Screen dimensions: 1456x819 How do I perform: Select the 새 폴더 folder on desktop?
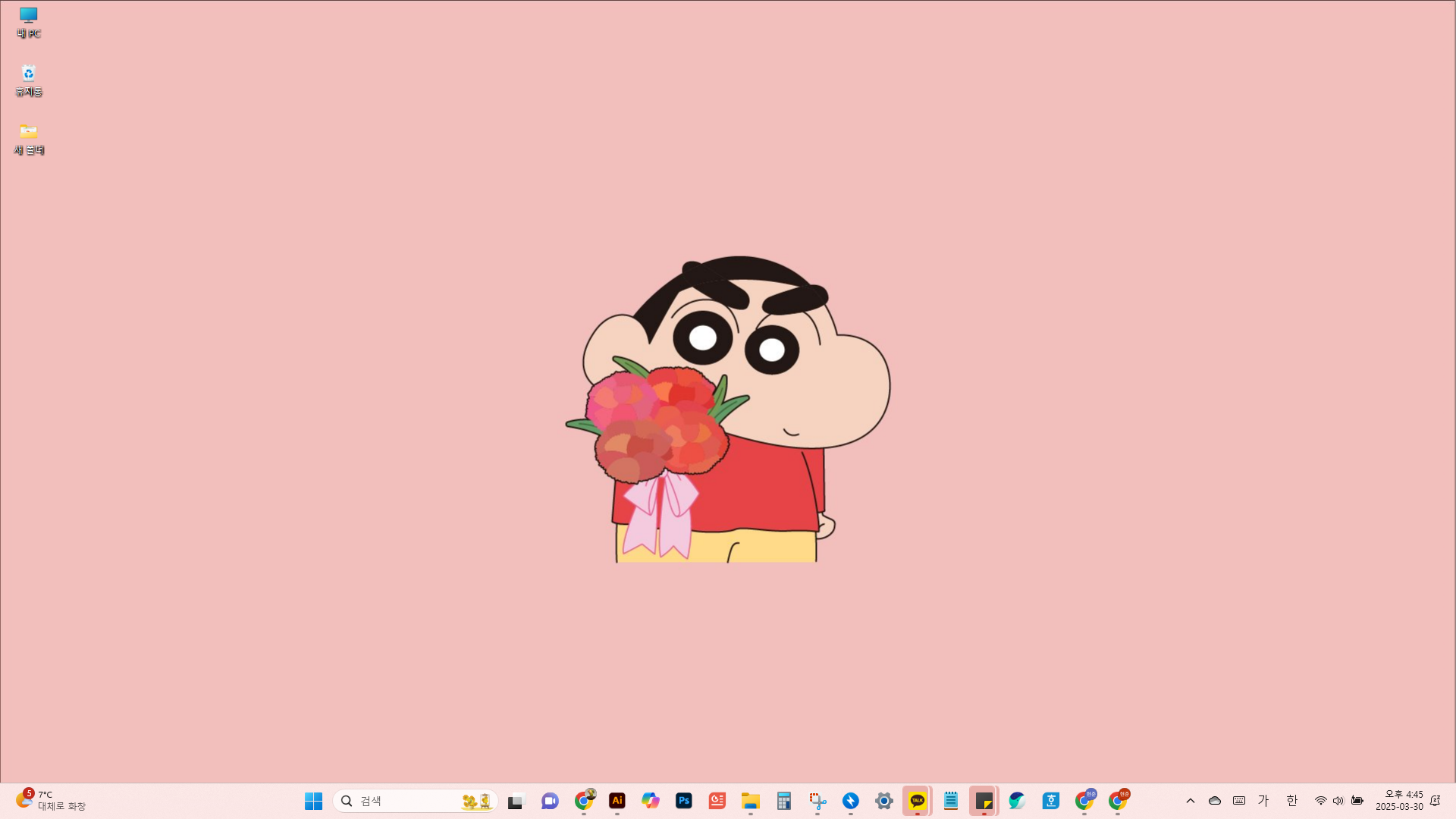tap(29, 140)
